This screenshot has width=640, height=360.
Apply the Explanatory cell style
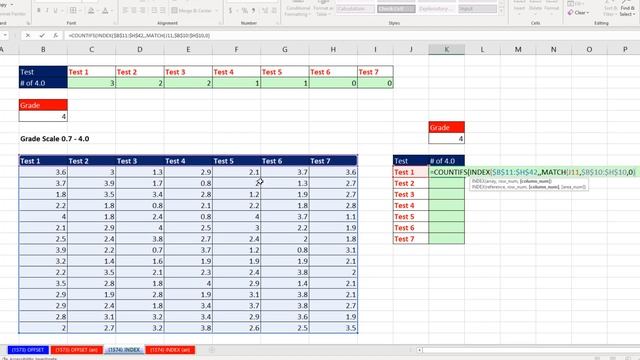tap(437, 9)
